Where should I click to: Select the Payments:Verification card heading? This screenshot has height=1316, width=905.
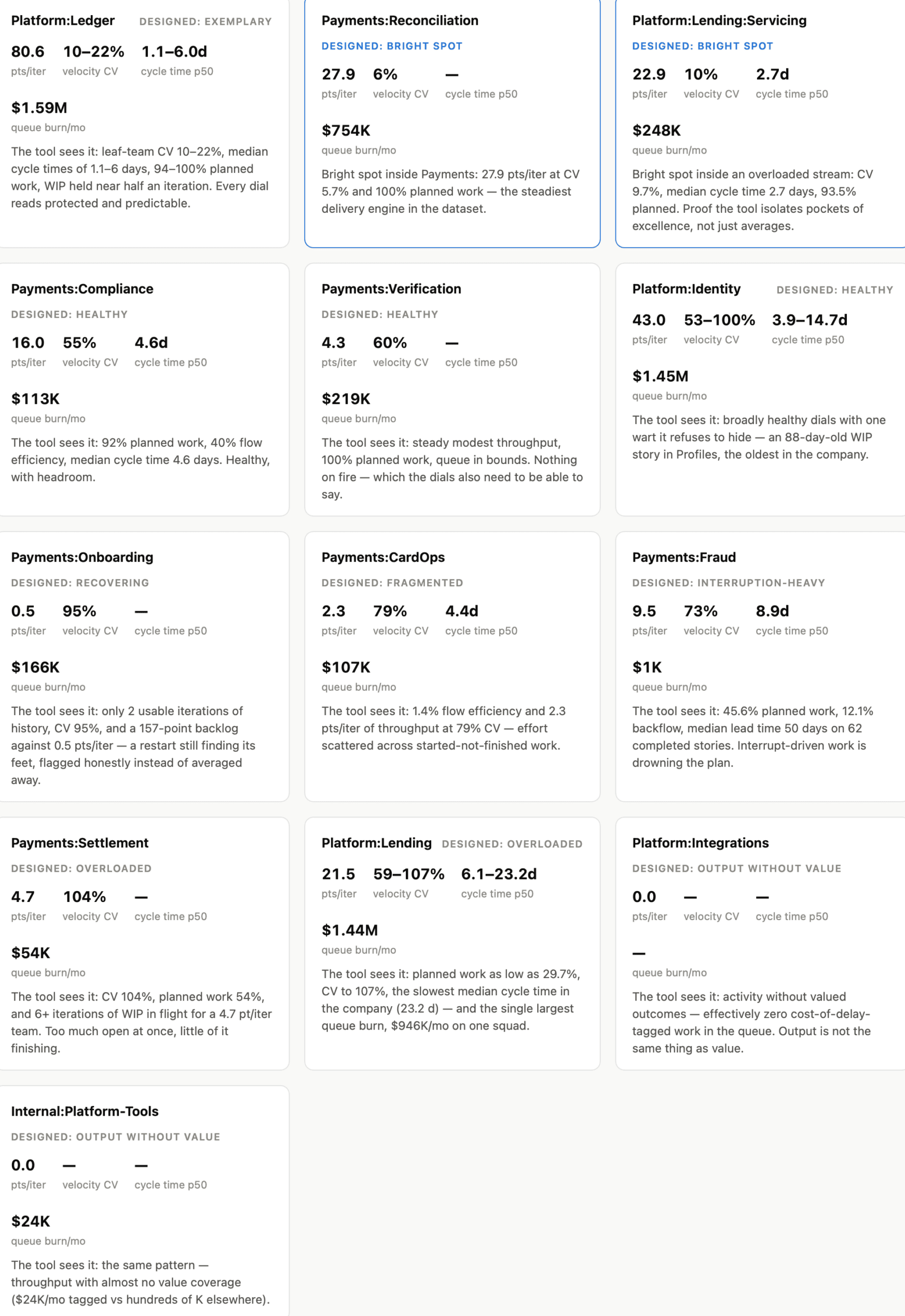click(391, 289)
